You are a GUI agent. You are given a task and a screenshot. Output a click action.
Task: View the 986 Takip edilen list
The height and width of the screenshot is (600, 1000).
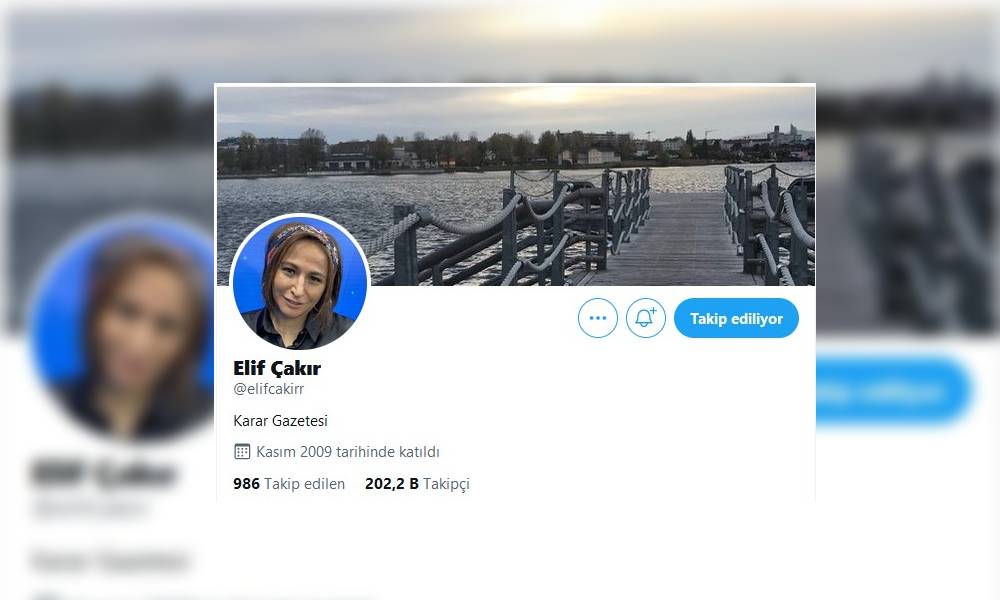289,484
